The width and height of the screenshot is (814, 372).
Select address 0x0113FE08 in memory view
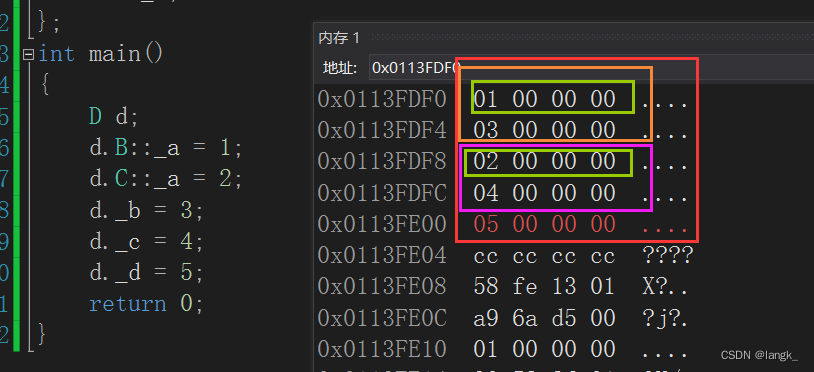(x=382, y=286)
